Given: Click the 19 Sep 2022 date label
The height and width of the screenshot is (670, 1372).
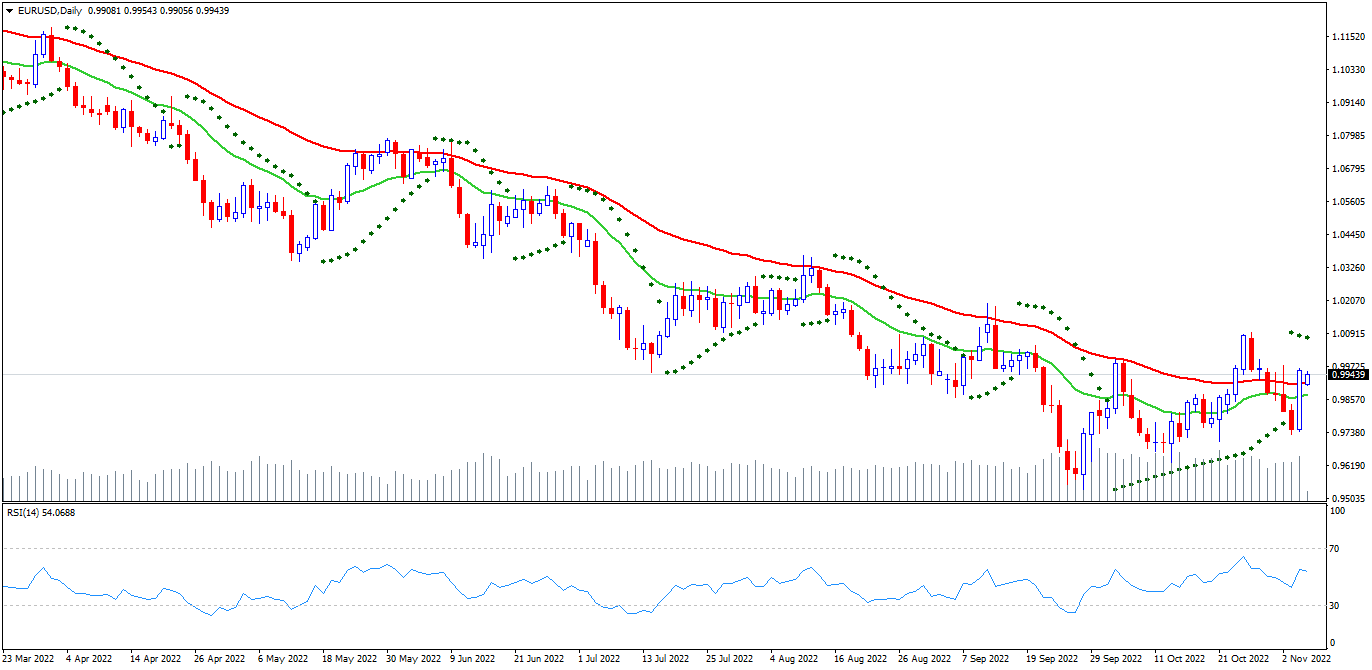Looking at the screenshot, I should tap(1053, 659).
